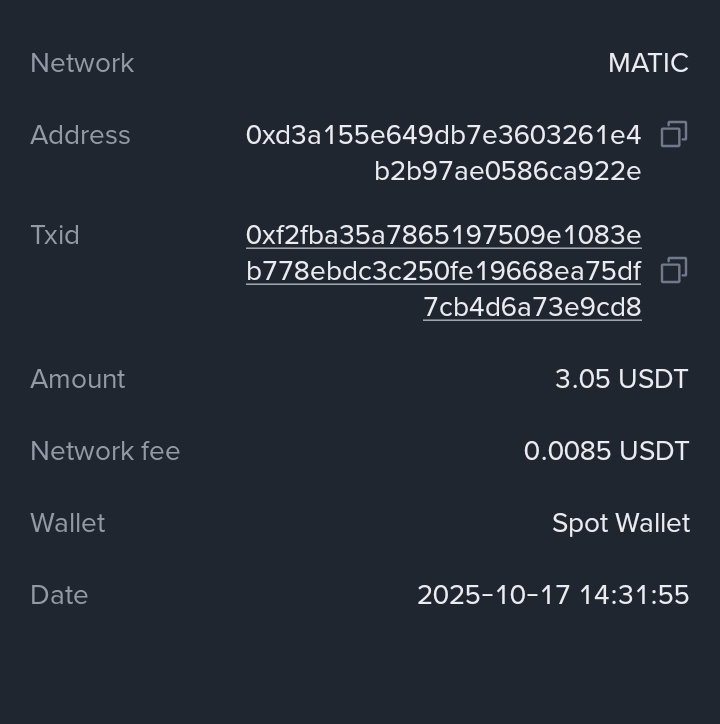Copy the wallet address to clipboard
This screenshot has height=724, width=720.
tap(674, 135)
